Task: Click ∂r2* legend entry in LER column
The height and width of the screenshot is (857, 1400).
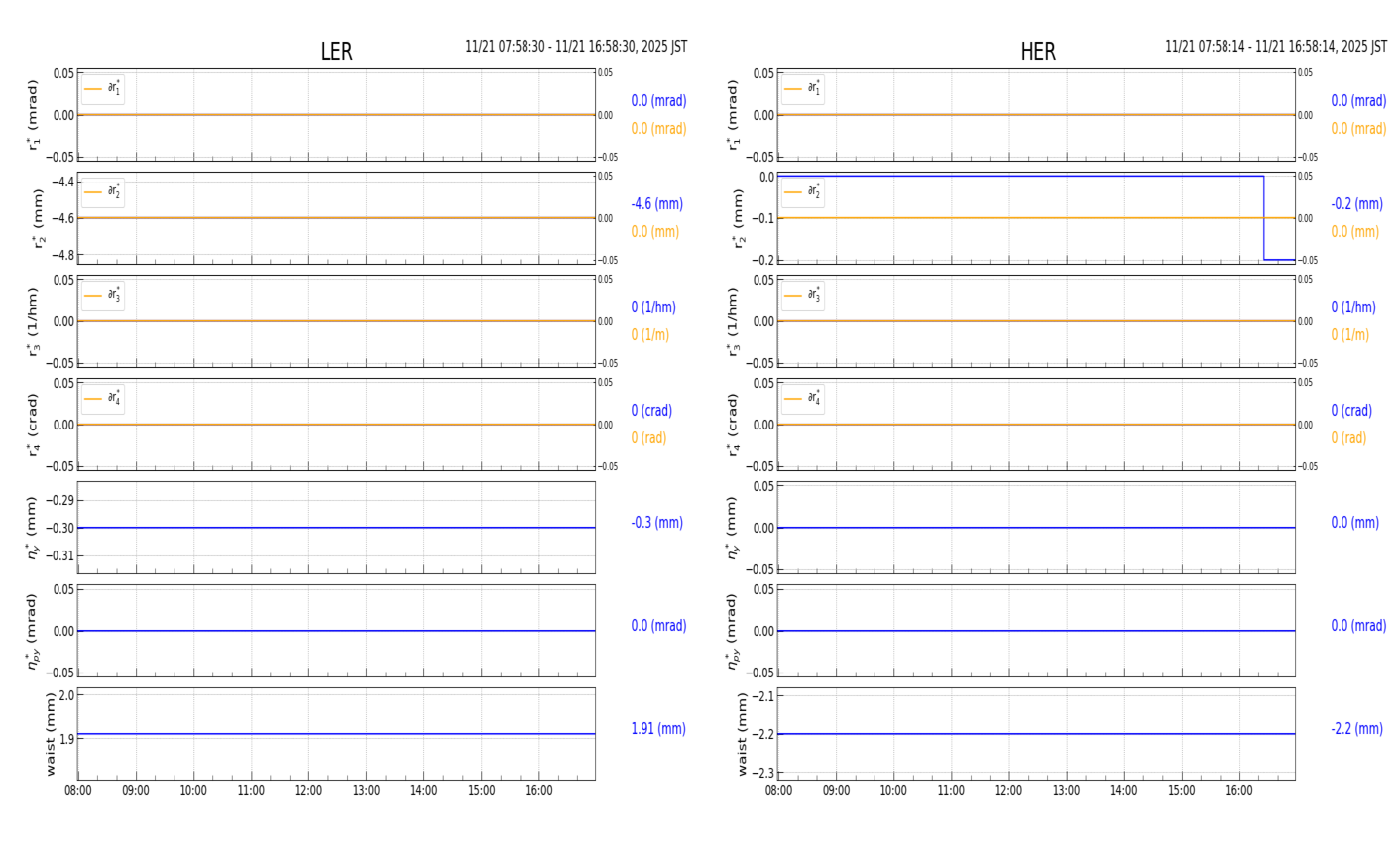Action: [103, 192]
